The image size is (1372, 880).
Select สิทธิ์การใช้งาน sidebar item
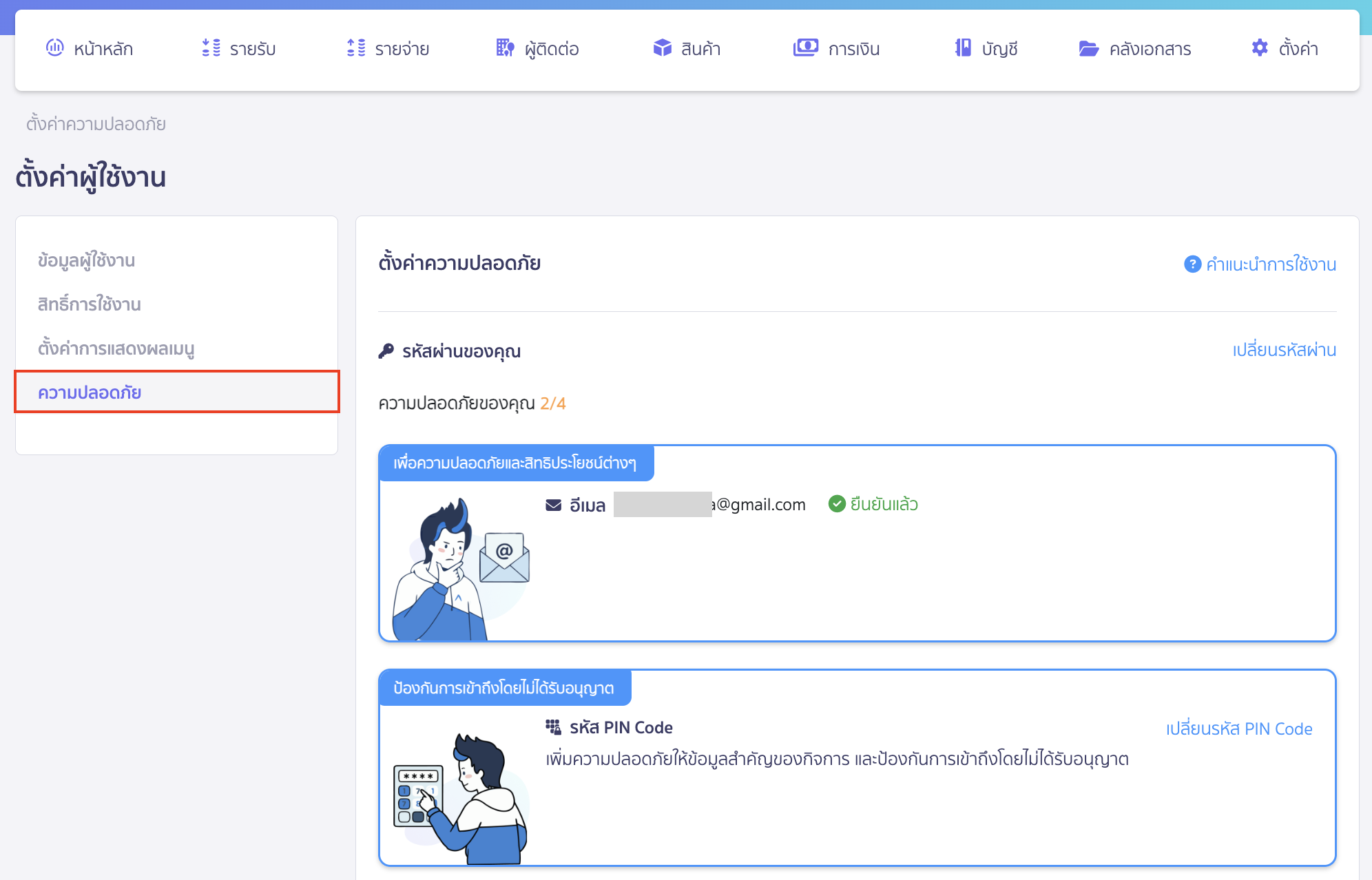click(89, 304)
